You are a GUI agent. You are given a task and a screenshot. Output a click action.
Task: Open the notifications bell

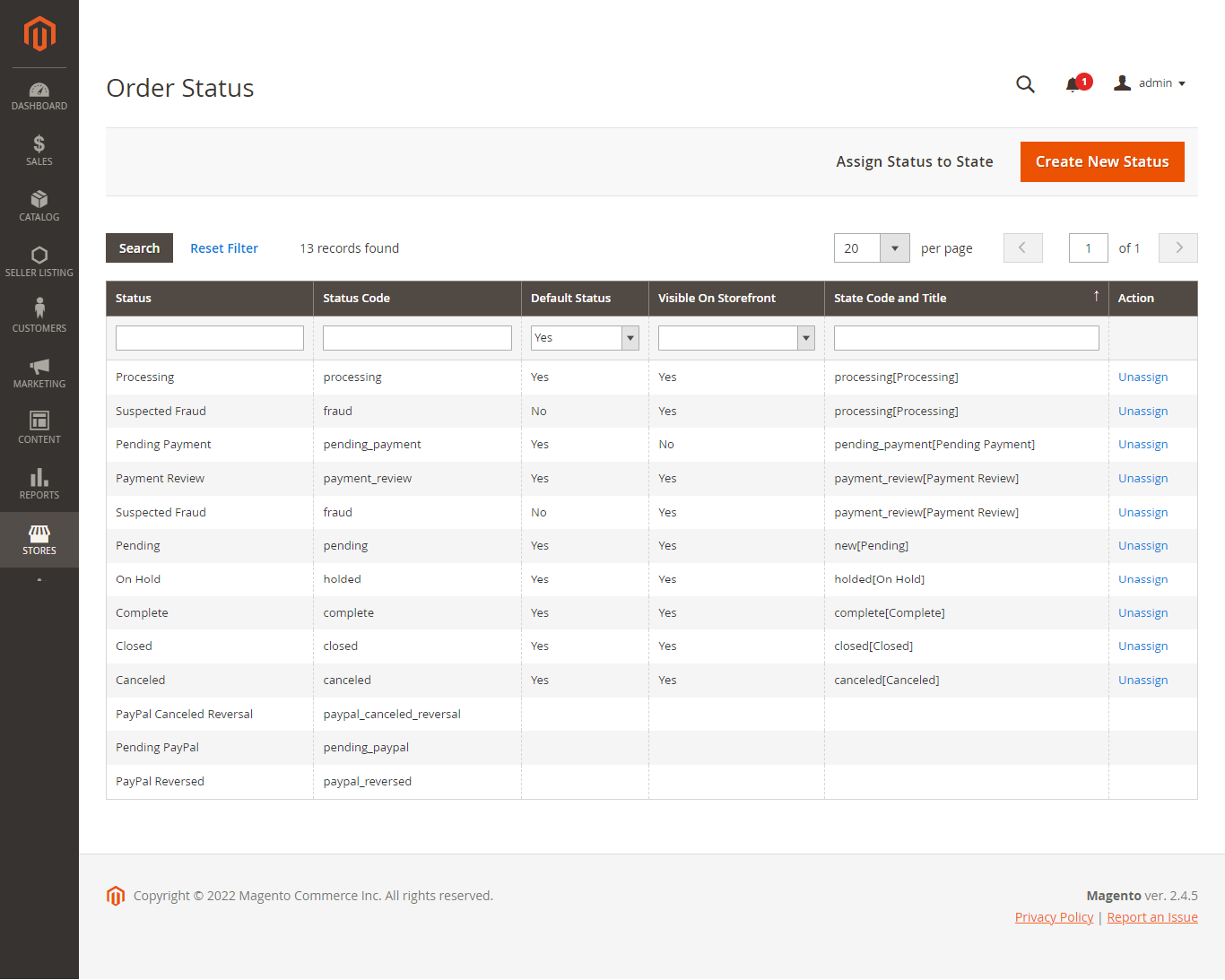1073,83
